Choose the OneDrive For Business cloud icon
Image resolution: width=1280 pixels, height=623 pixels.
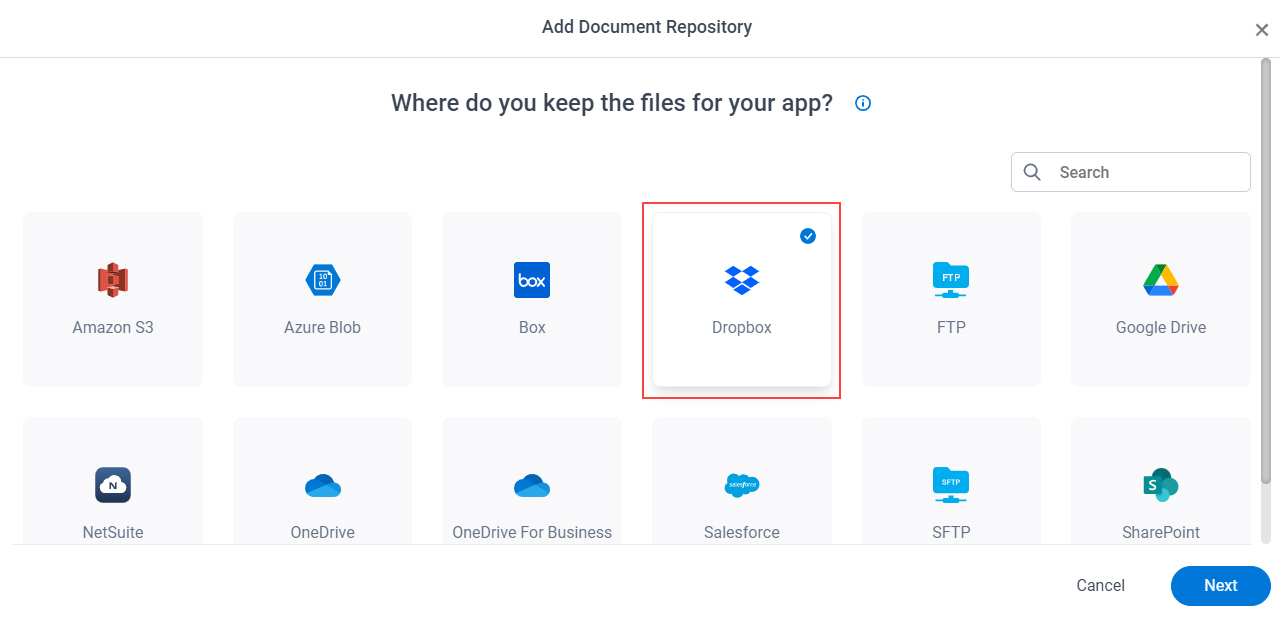532,486
